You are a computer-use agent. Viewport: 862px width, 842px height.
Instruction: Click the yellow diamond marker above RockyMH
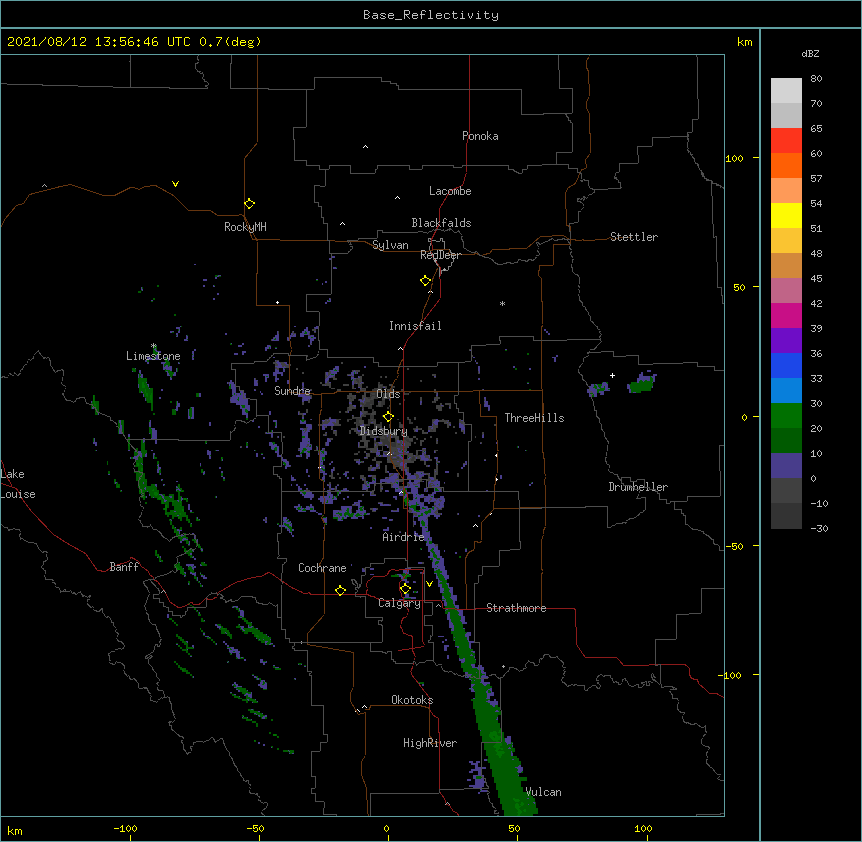coord(249,204)
